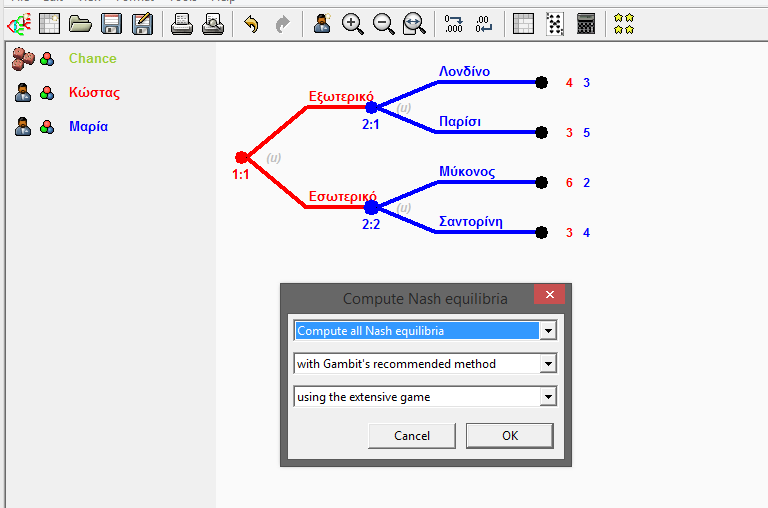This screenshot has width=768, height=508.
Task: Click the Εσωτερικό action label
Action: tap(343, 196)
